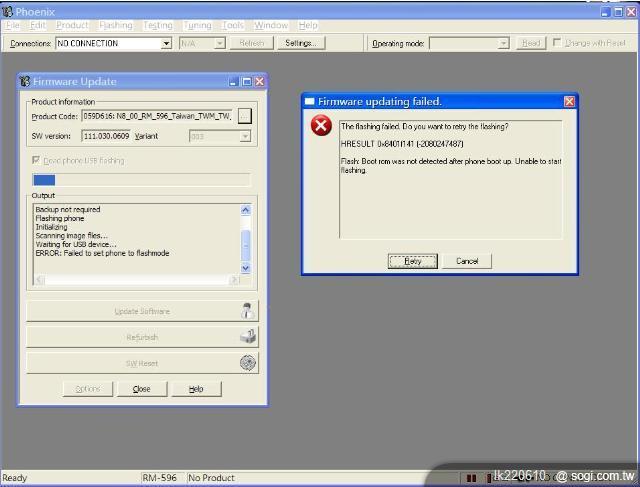This screenshot has width=640, height=487.
Task: Click the Refresh button in toolbar
Action: coord(251,43)
